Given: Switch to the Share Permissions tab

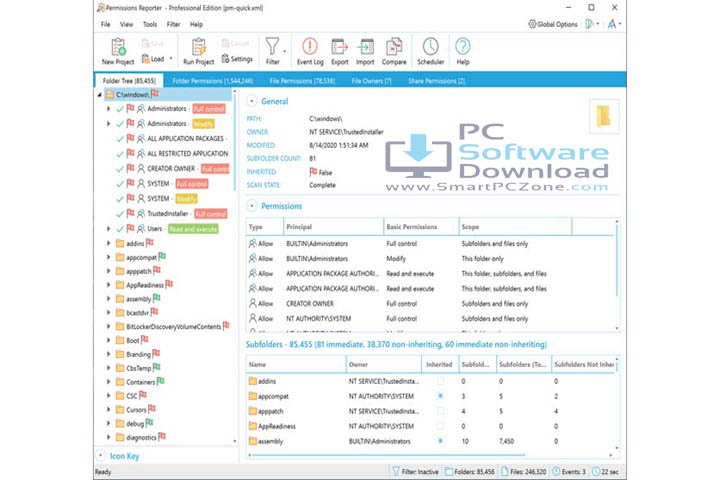Looking at the screenshot, I should [x=436, y=81].
